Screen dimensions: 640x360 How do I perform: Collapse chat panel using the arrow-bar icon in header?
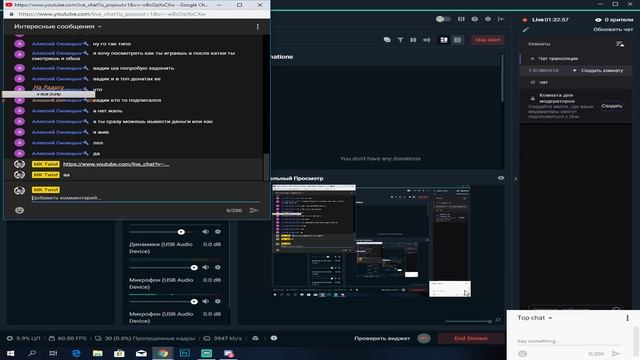(501, 19)
